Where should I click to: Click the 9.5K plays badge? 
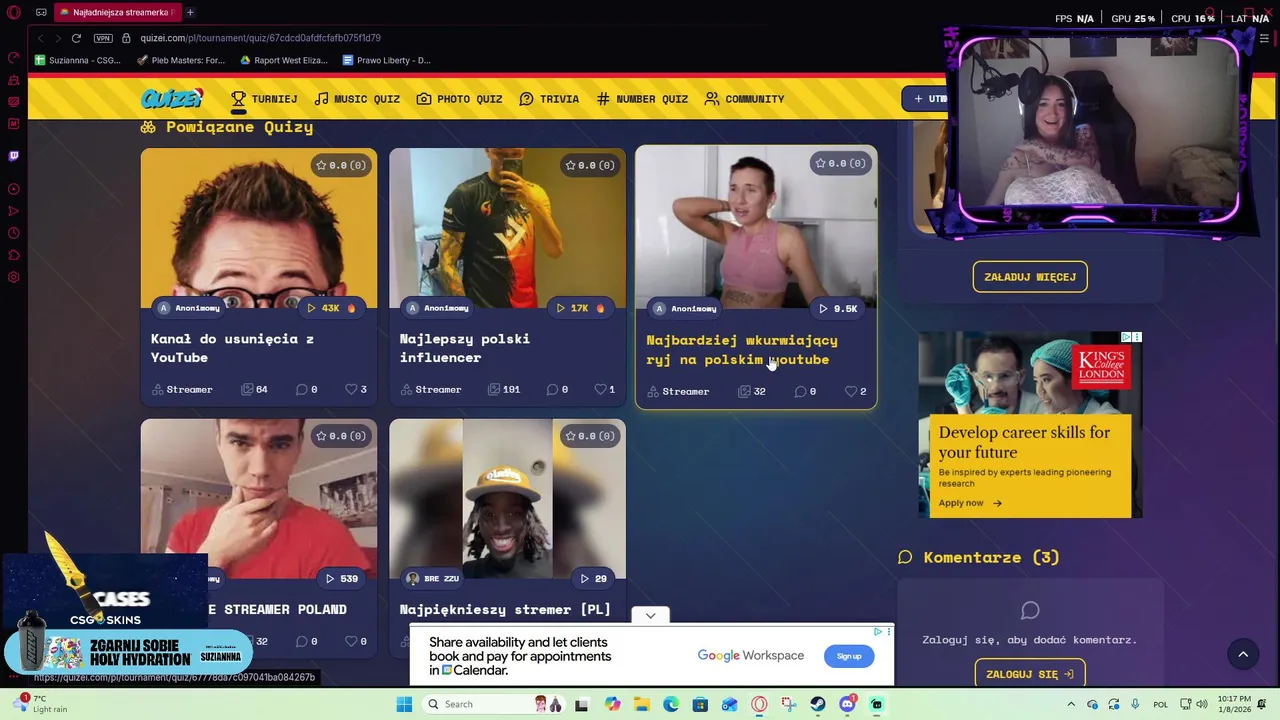pos(838,309)
